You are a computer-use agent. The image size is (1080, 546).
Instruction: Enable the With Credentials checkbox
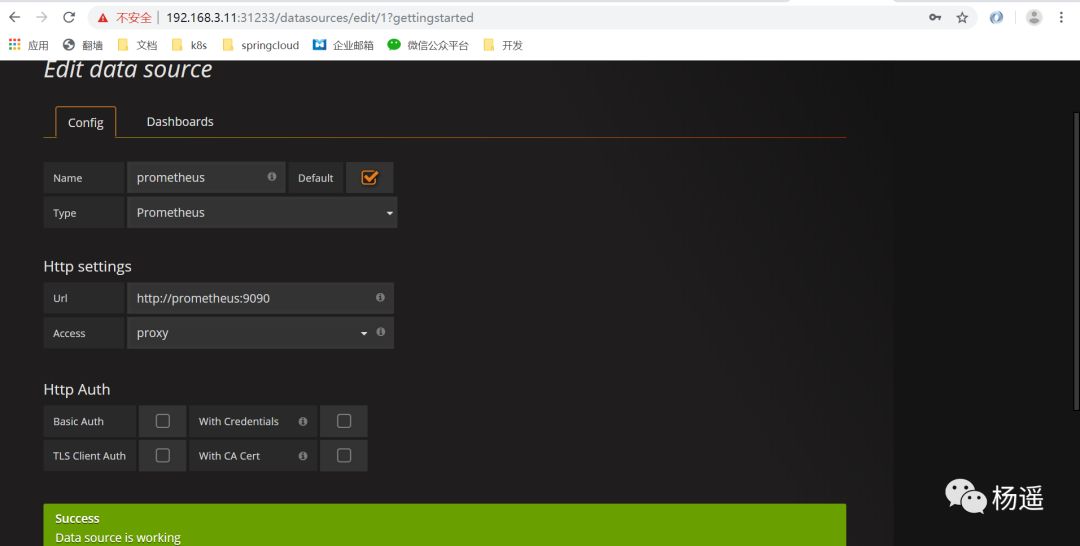(344, 421)
